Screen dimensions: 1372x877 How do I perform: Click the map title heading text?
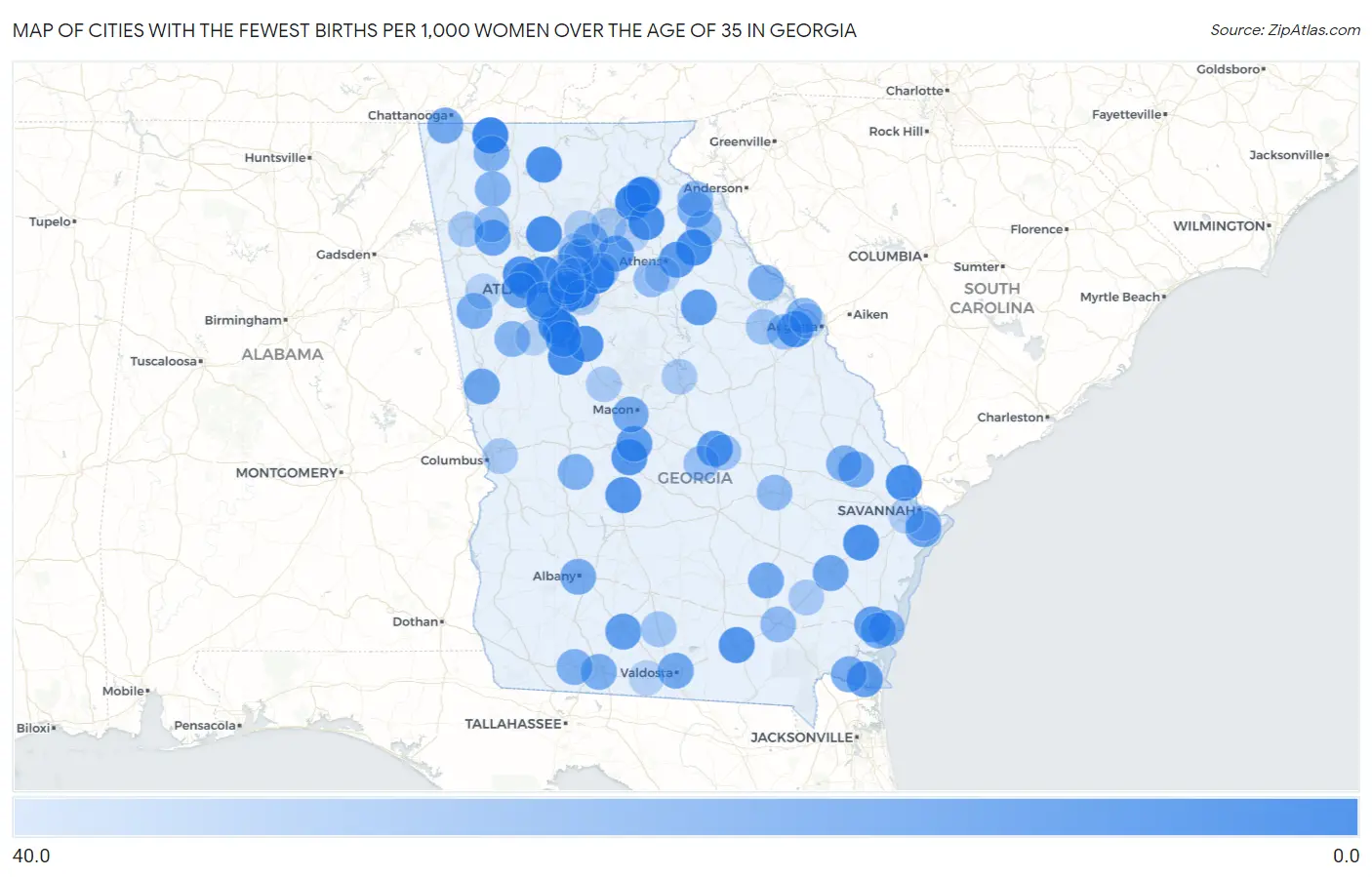tap(434, 30)
